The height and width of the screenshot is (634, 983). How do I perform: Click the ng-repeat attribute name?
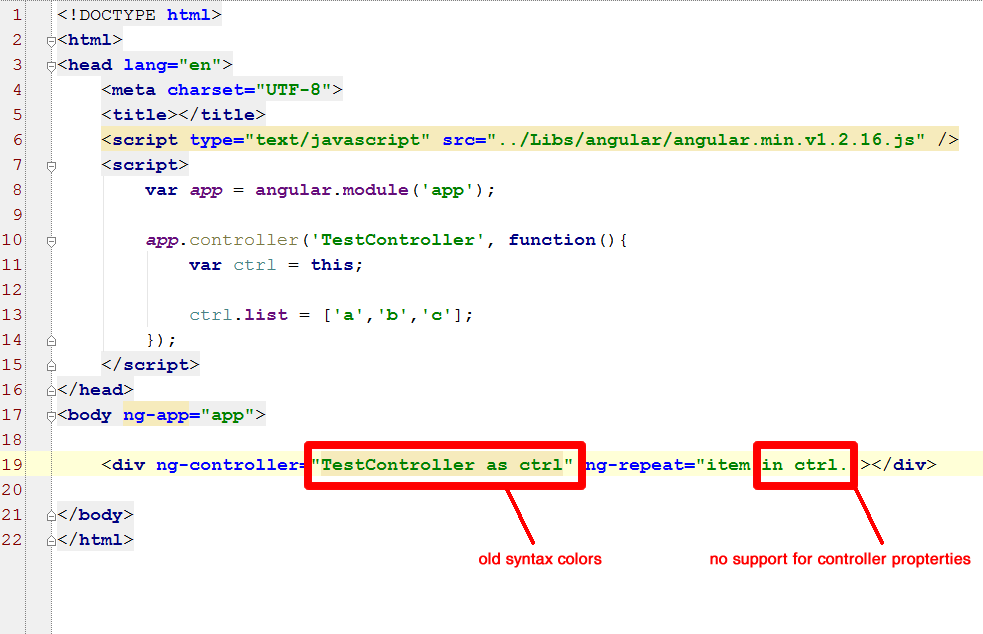click(x=634, y=465)
